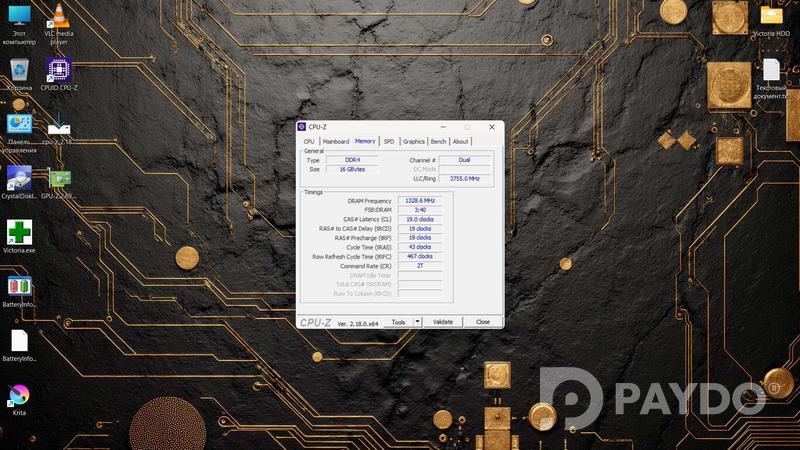
Task: Click the empty DC Mode field
Action: click(464, 169)
